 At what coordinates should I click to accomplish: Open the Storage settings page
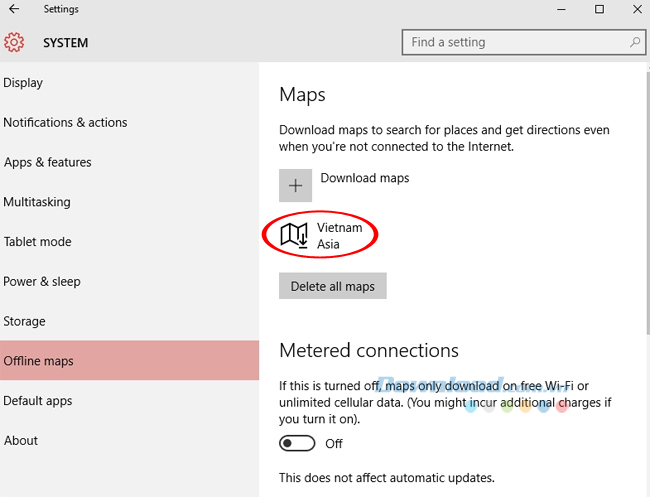[x=24, y=322]
